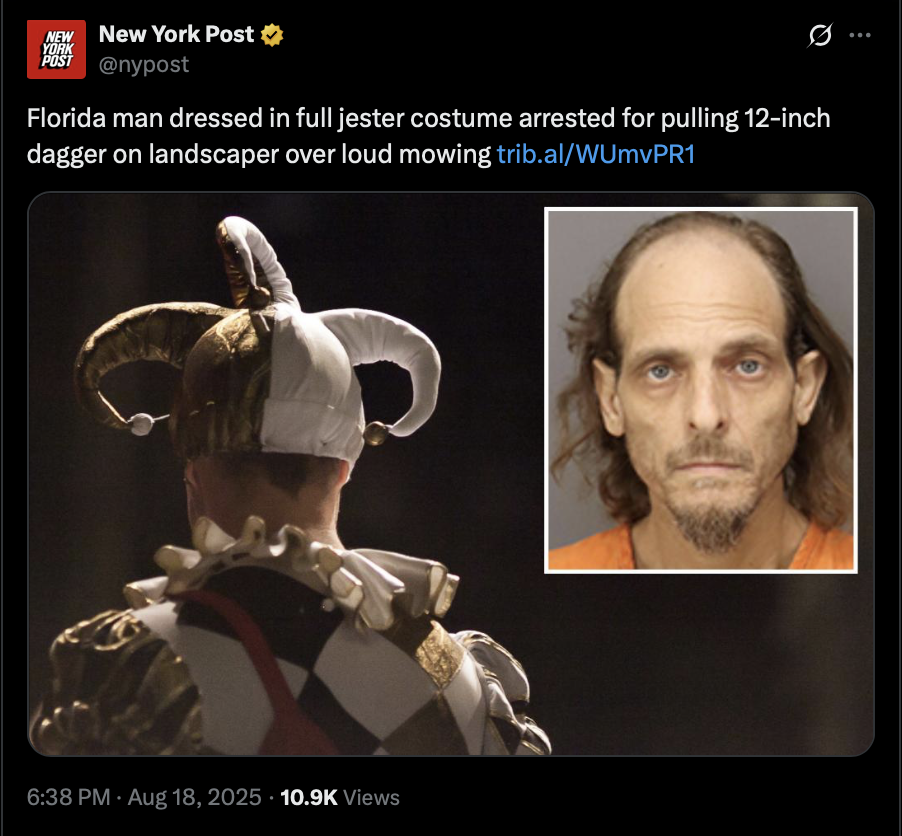Open the New York Post profile avatar
The image size is (902, 836).
click(56, 49)
